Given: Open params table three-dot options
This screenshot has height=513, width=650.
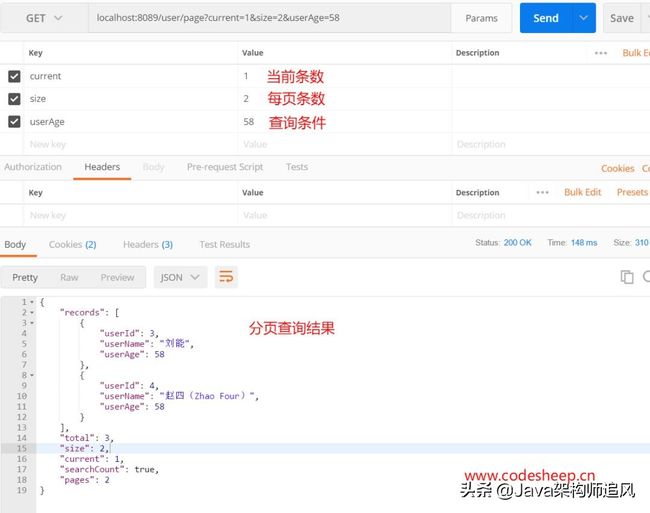Looking at the screenshot, I should [x=601, y=53].
